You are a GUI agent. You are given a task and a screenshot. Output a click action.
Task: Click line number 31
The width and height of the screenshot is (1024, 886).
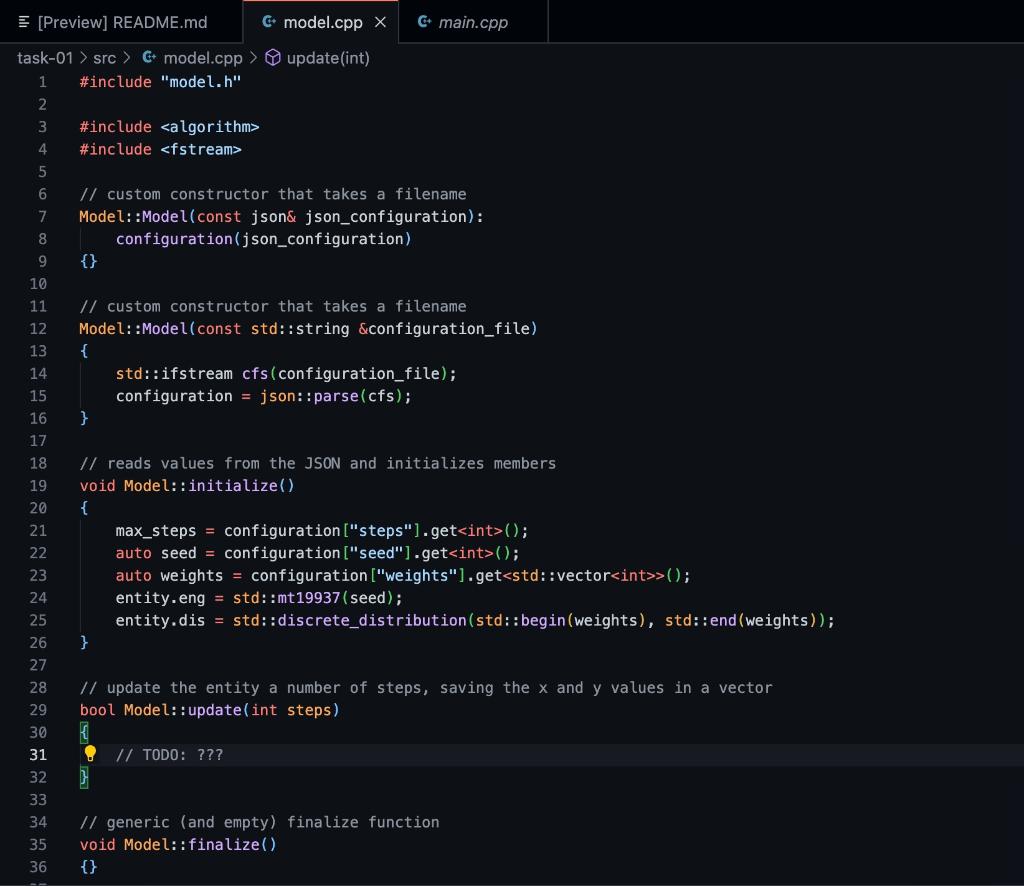click(38, 754)
